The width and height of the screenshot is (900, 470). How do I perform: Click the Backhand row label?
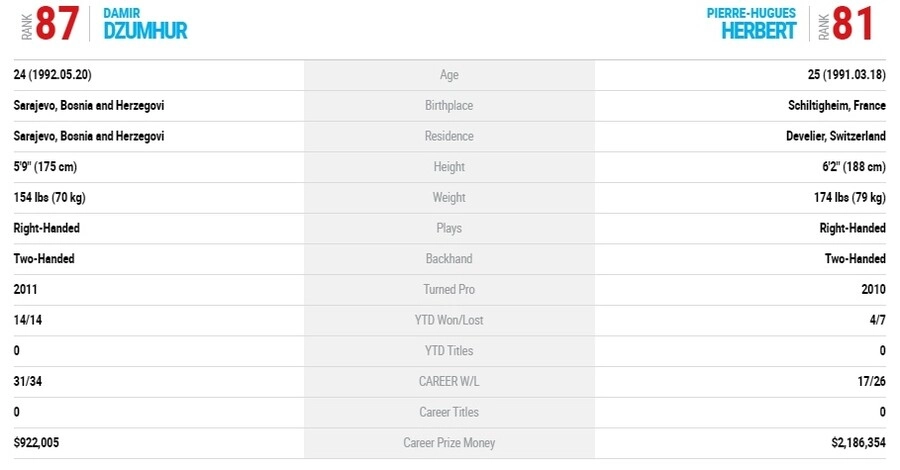pyautogui.click(x=449, y=259)
